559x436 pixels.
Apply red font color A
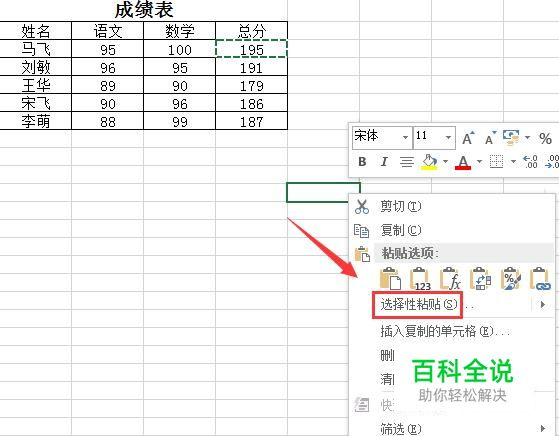[463, 162]
